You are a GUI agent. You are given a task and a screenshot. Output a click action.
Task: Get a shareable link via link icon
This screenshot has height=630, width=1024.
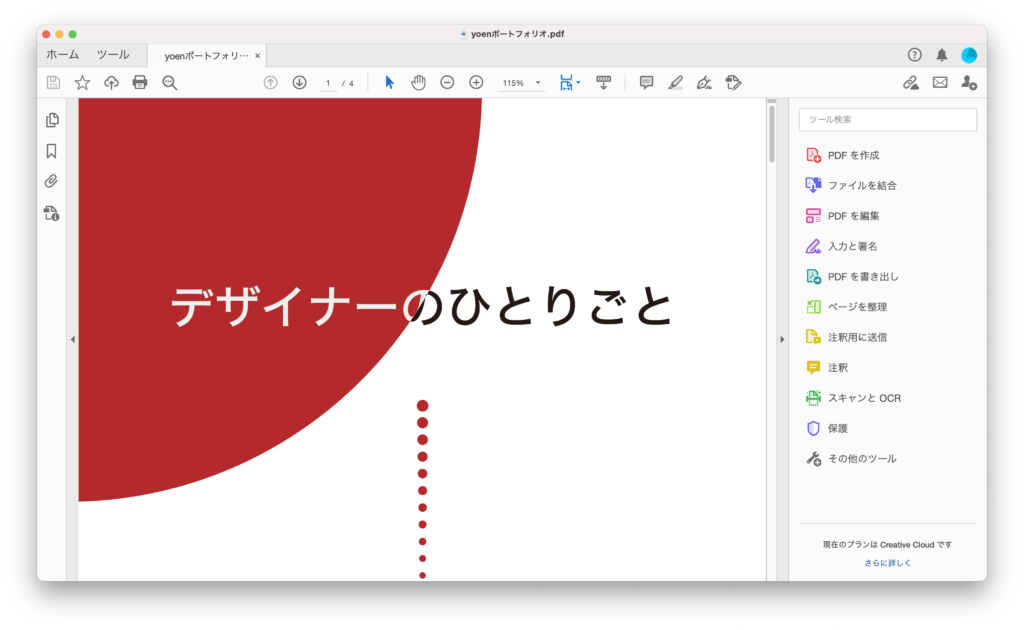(x=909, y=82)
